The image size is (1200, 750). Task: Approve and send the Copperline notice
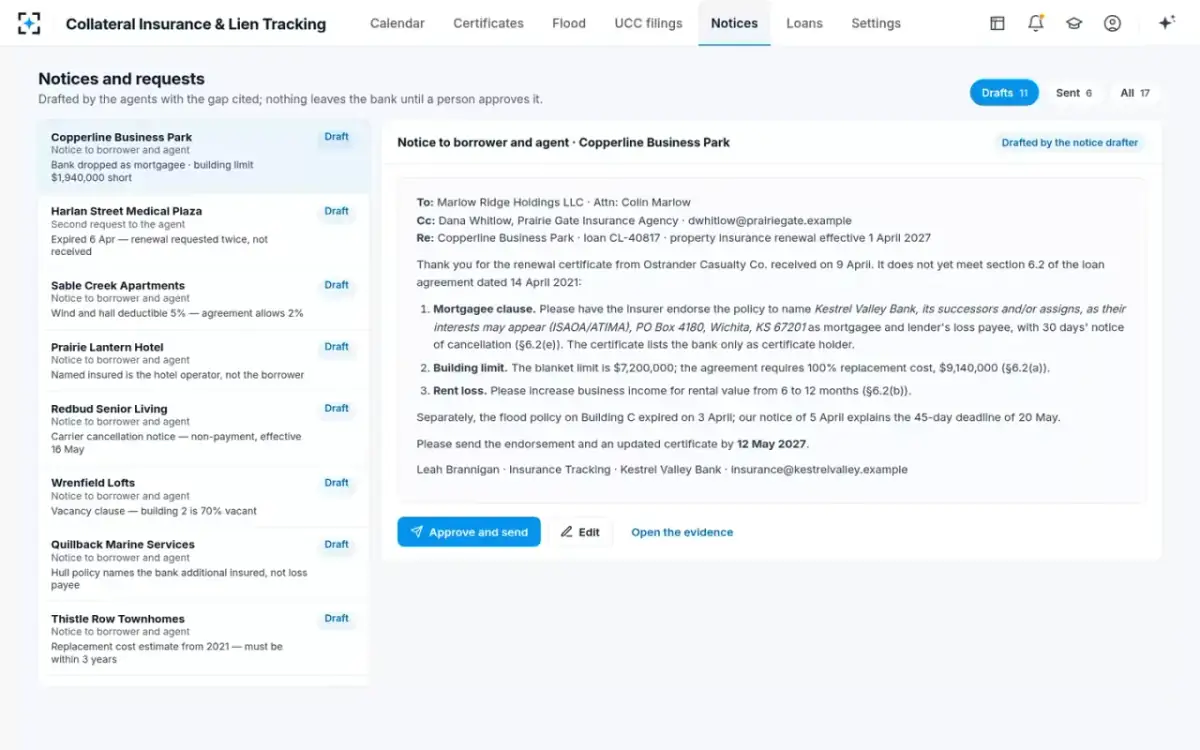(x=469, y=532)
